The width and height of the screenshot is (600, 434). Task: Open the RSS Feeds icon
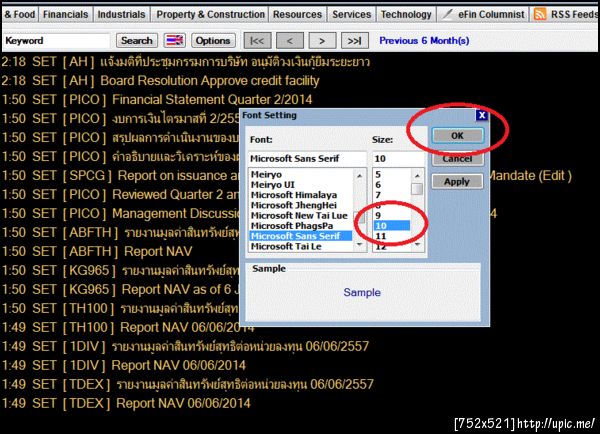pyautogui.click(x=540, y=14)
